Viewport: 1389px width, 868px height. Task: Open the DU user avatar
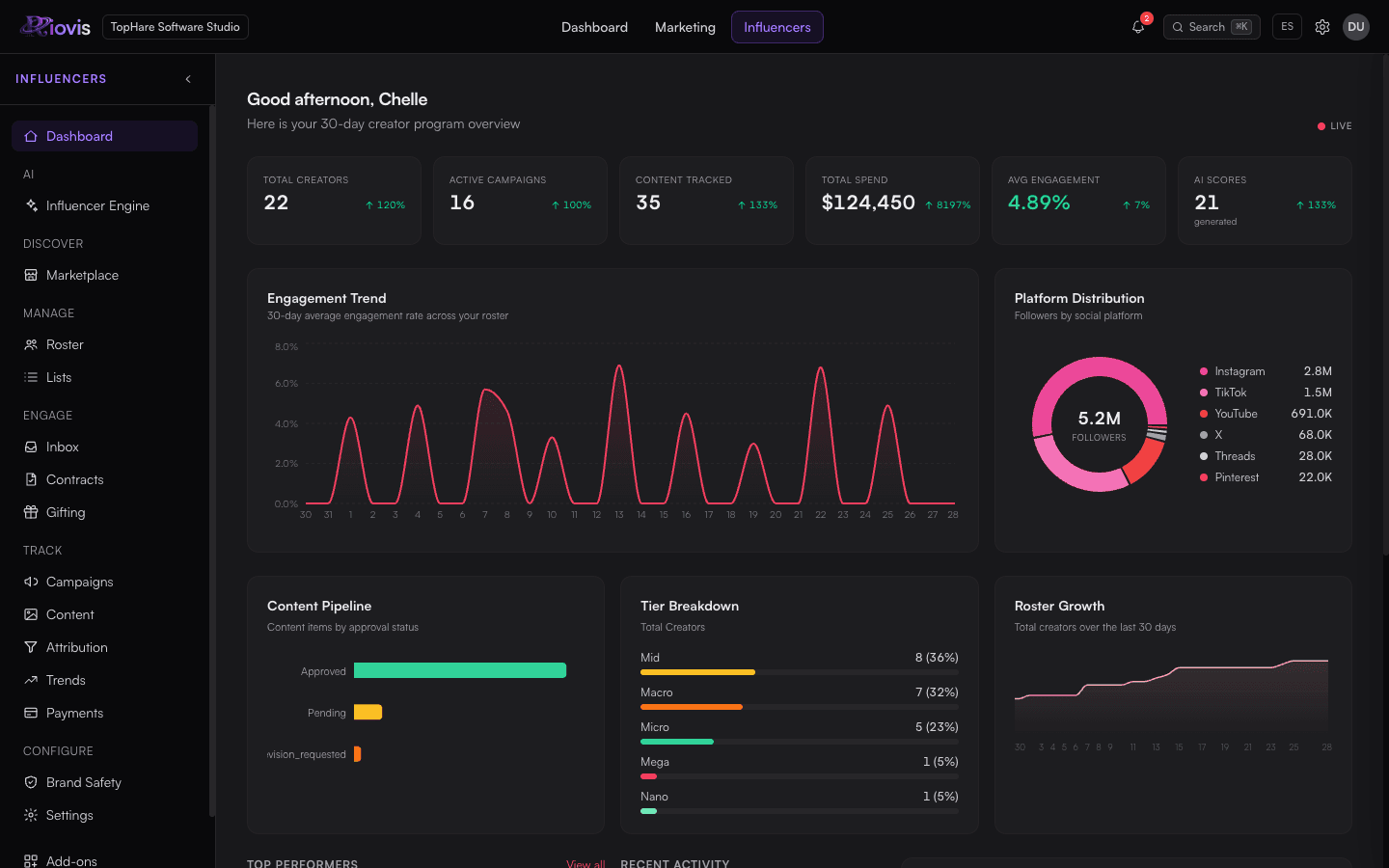point(1356,27)
